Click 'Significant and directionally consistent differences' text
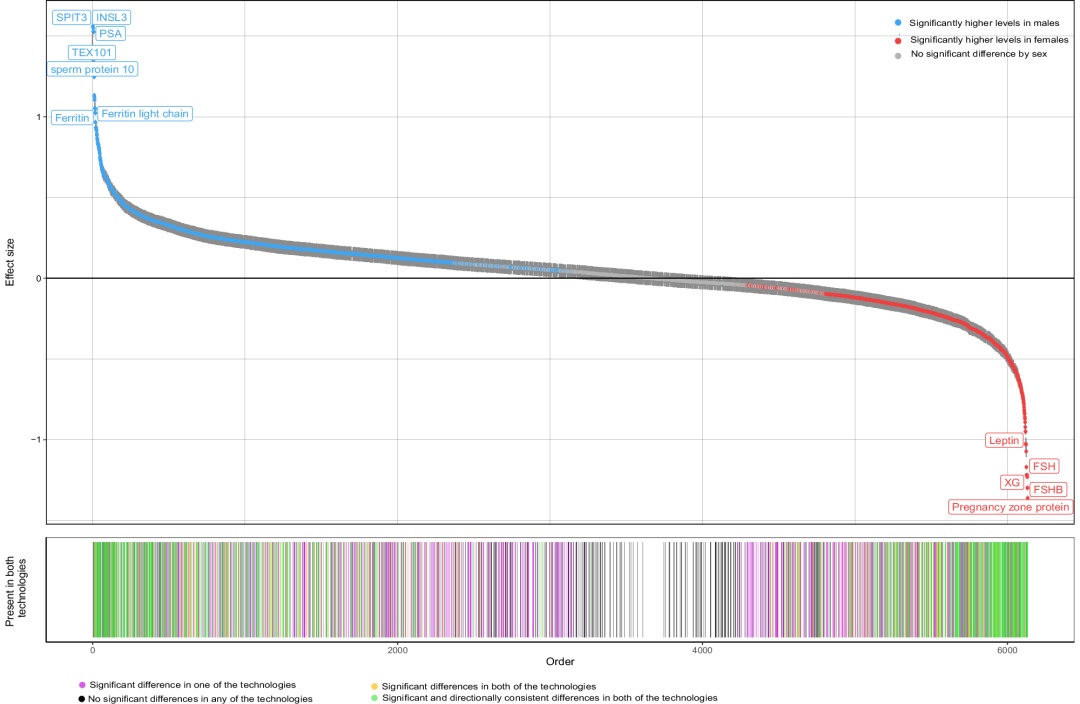 tap(550, 698)
